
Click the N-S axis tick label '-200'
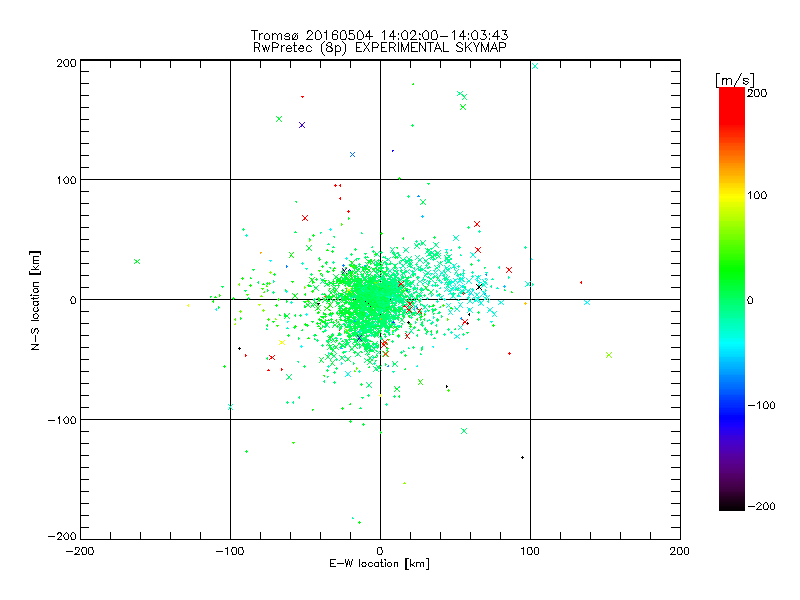(x=62, y=536)
